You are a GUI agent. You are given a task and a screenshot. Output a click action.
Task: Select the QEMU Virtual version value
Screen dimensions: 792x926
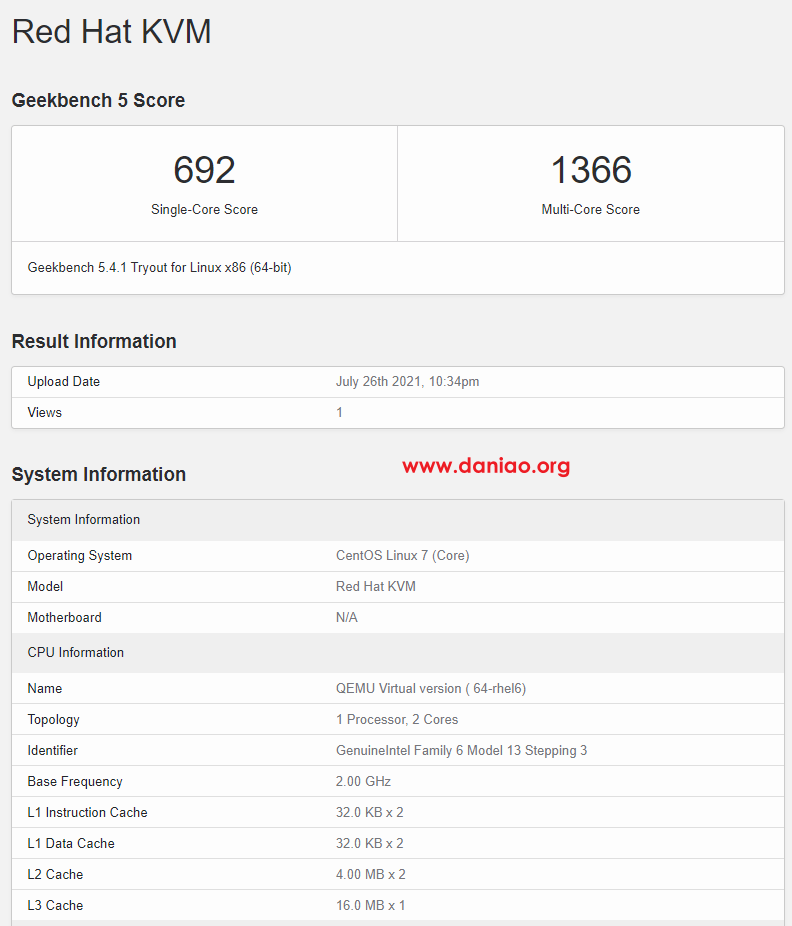click(x=431, y=689)
